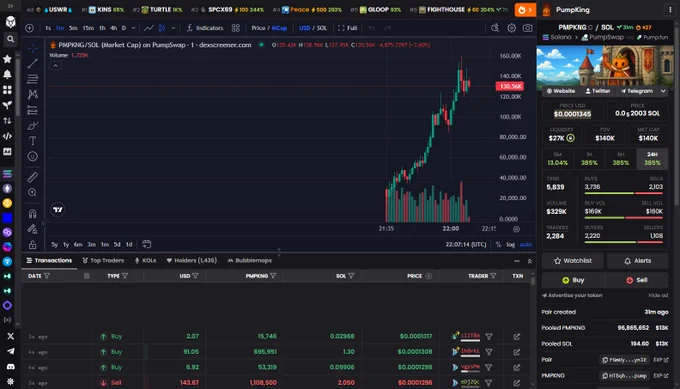Image resolution: width=680 pixels, height=389 pixels.
Task: Open the multicharts grid icon in sidebar
Action: click(7, 90)
